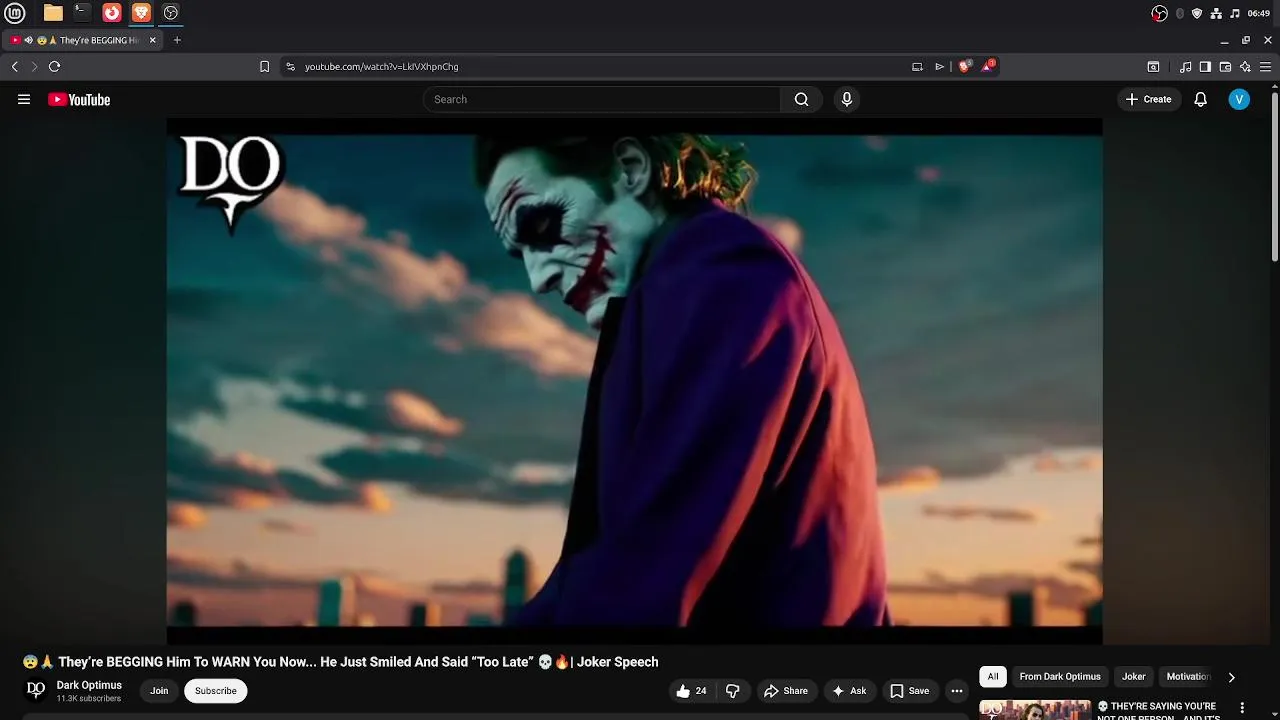Open Leo AI sparkle icon in toolbar
The height and width of the screenshot is (720, 1280).
pyautogui.click(x=1245, y=66)
